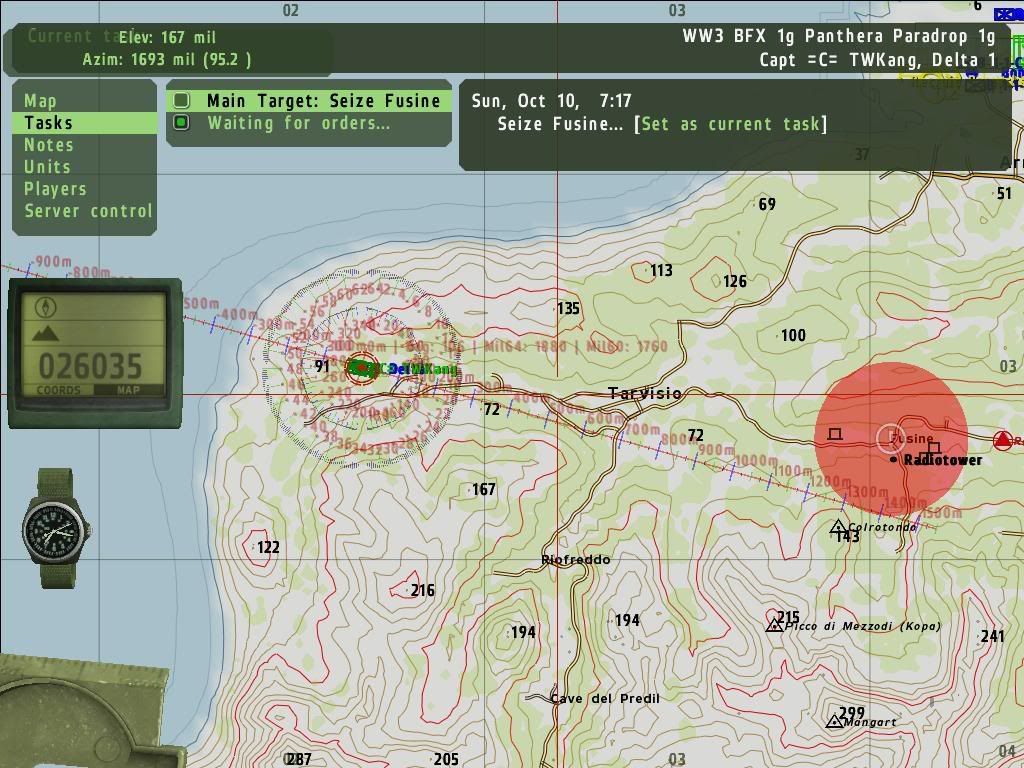Click the Radiotower dot marker
Viewport: 1024px width, 768px height.
[894, 460]
